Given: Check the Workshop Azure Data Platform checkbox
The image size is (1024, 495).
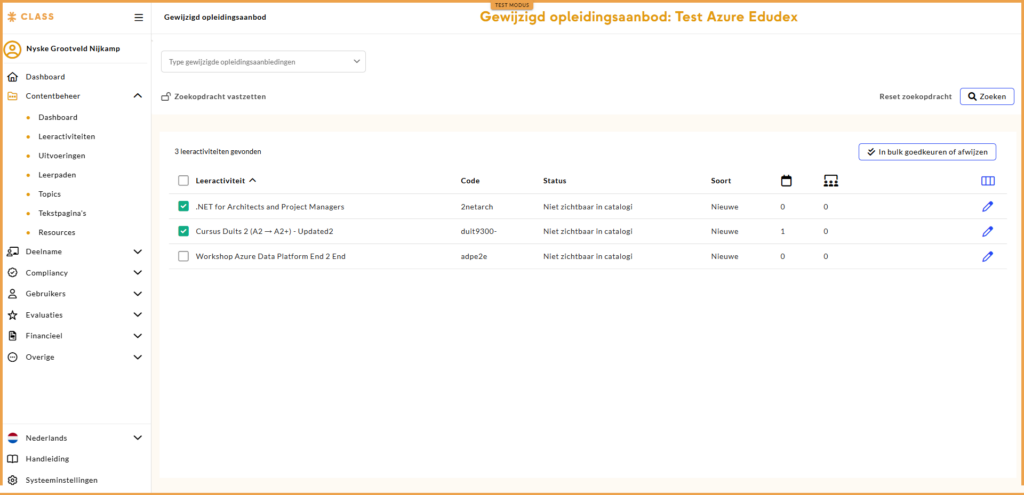Looking at the screenshot, I should pos(183,256).
